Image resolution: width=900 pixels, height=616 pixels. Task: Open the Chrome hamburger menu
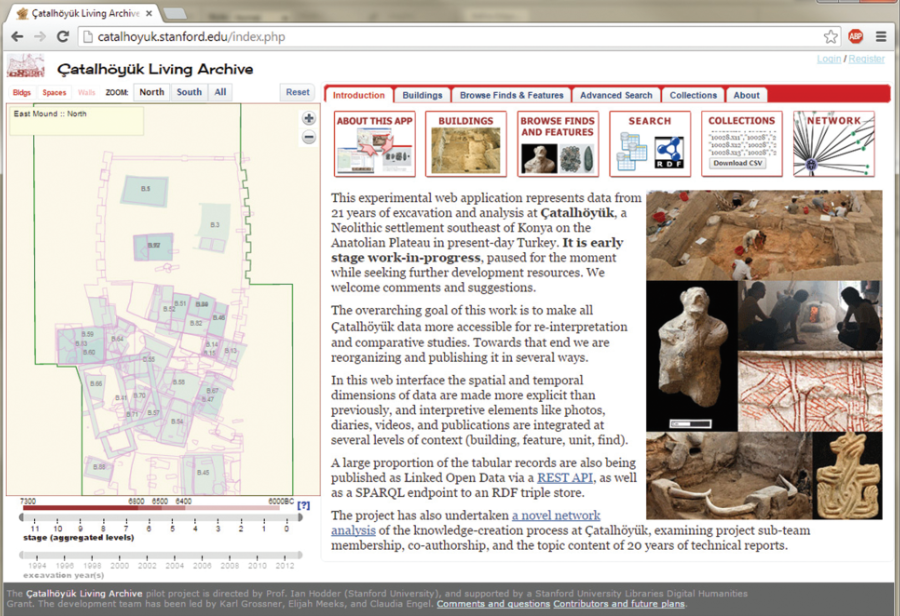click(881, 36)
